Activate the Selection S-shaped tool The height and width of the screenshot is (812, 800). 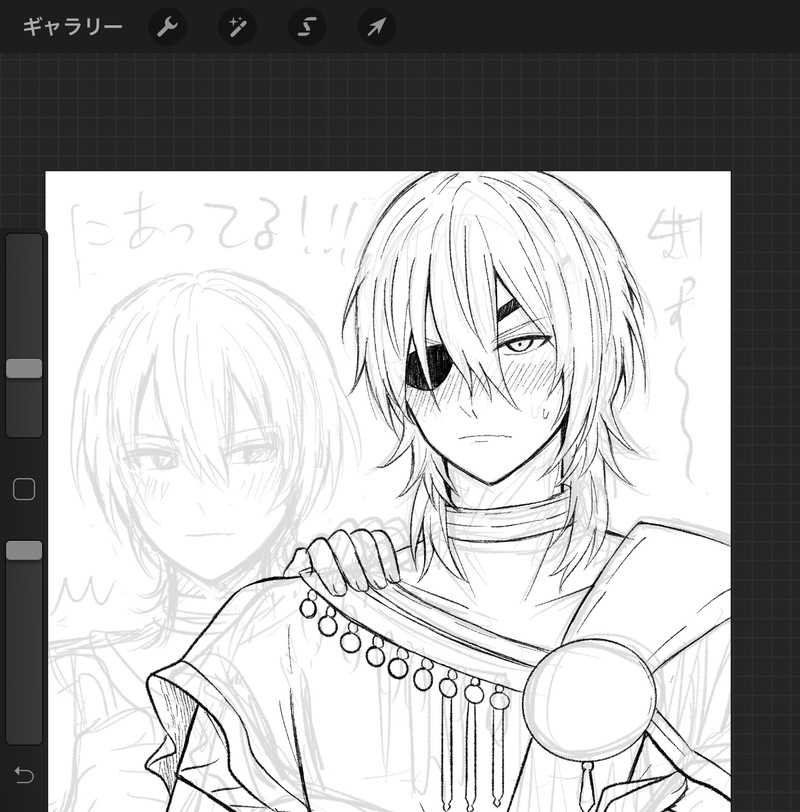[x=307, y=26]
